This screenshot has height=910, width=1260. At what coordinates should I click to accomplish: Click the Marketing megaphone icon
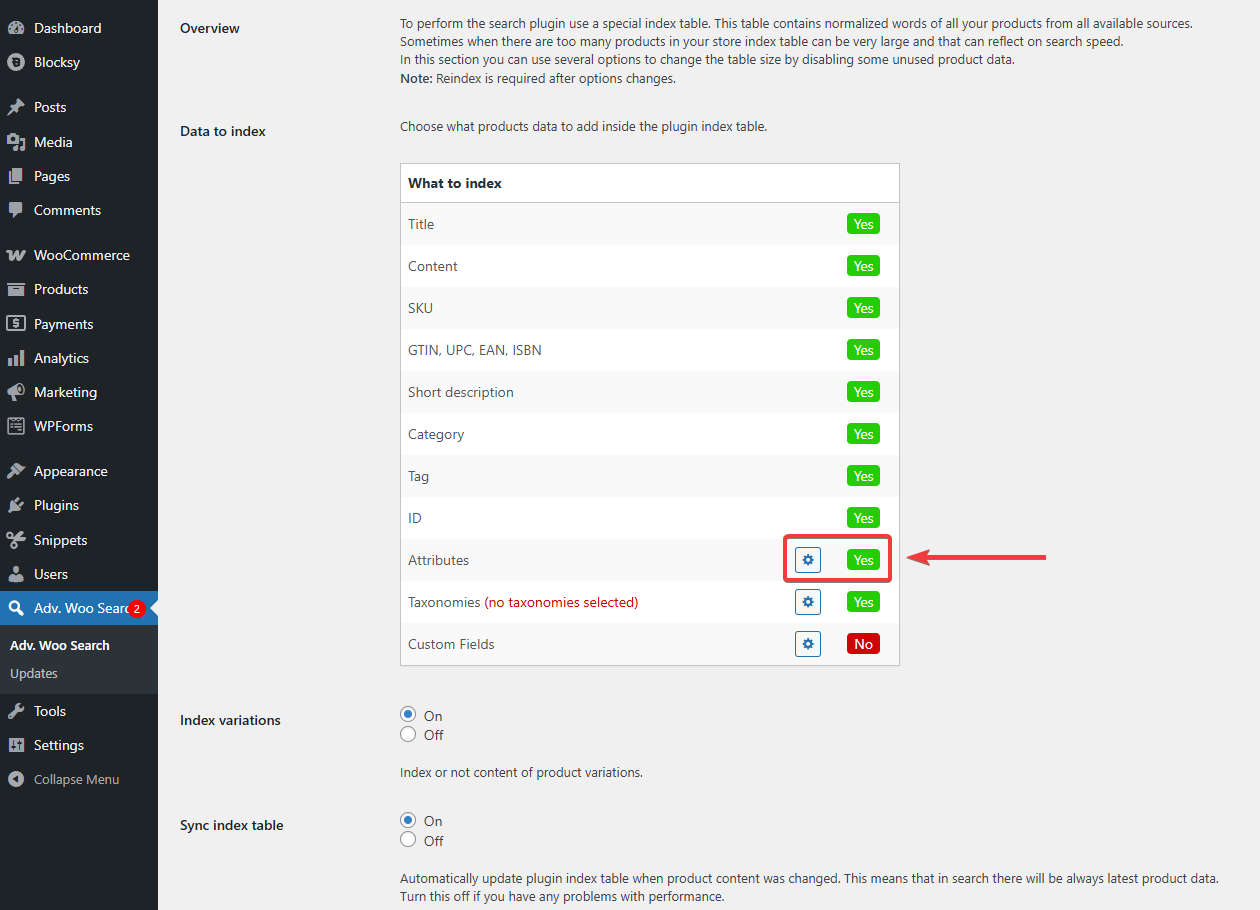pyautogui.click(x=16, y=392)
